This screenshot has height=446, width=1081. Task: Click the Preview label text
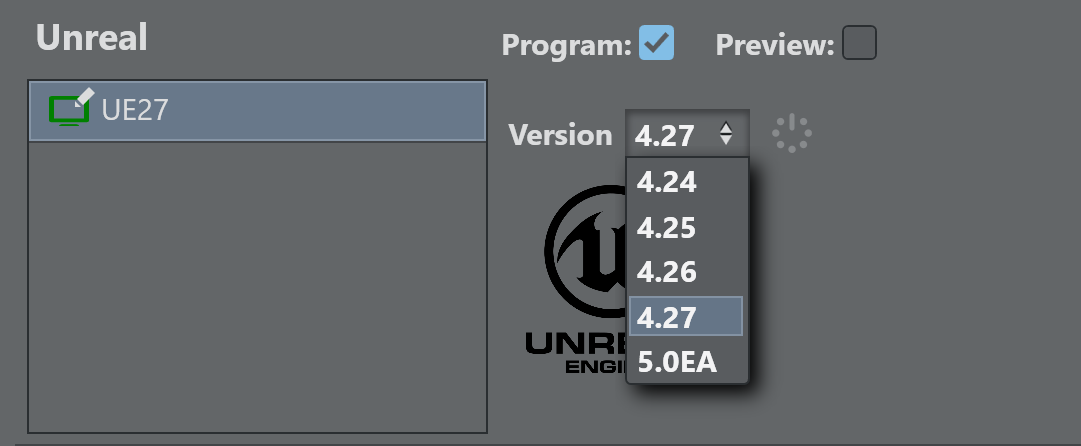click(x=775, y=45)
